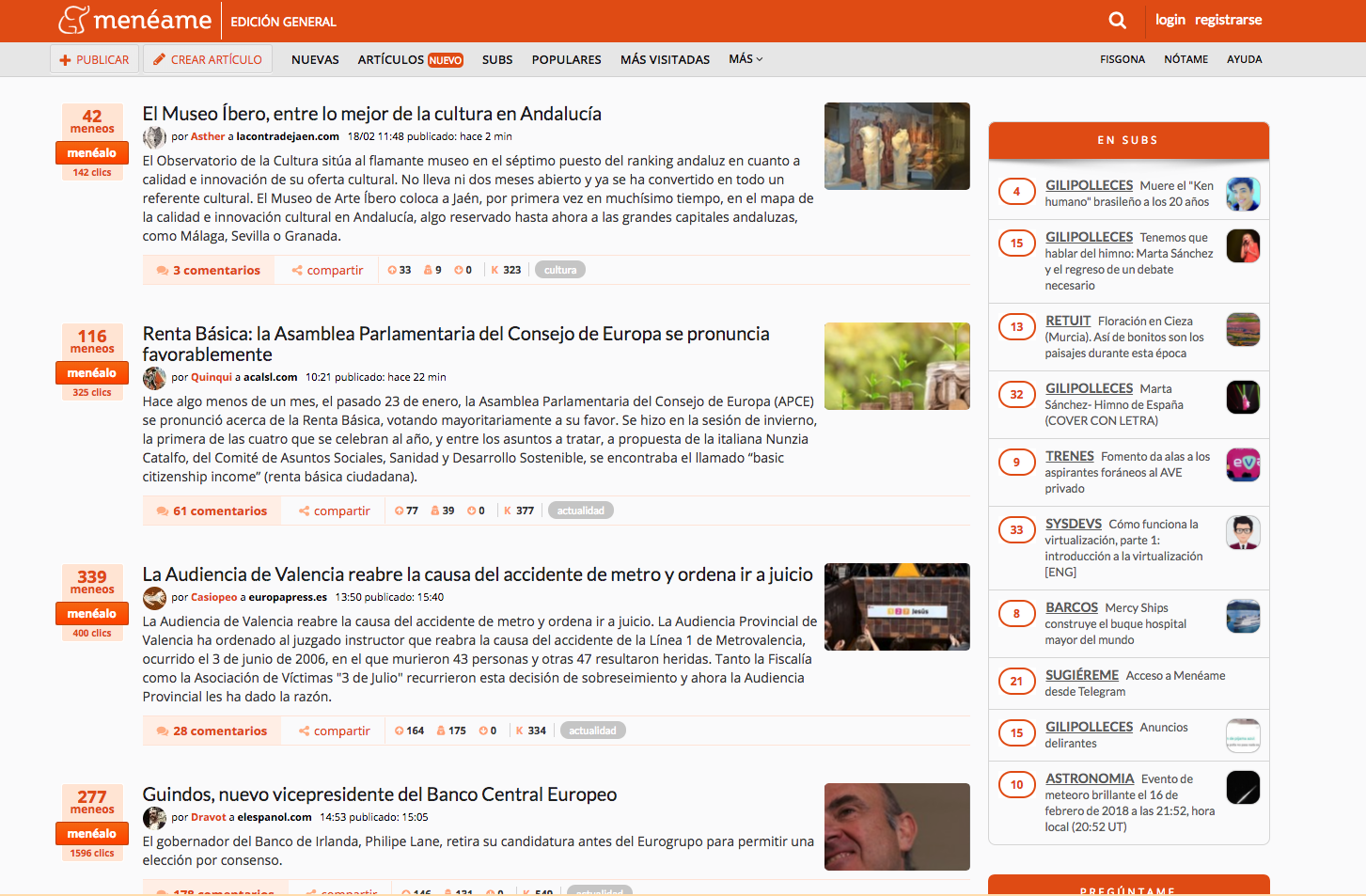
Task: Open the search magnifier icon
Action: coord(1117,20)
